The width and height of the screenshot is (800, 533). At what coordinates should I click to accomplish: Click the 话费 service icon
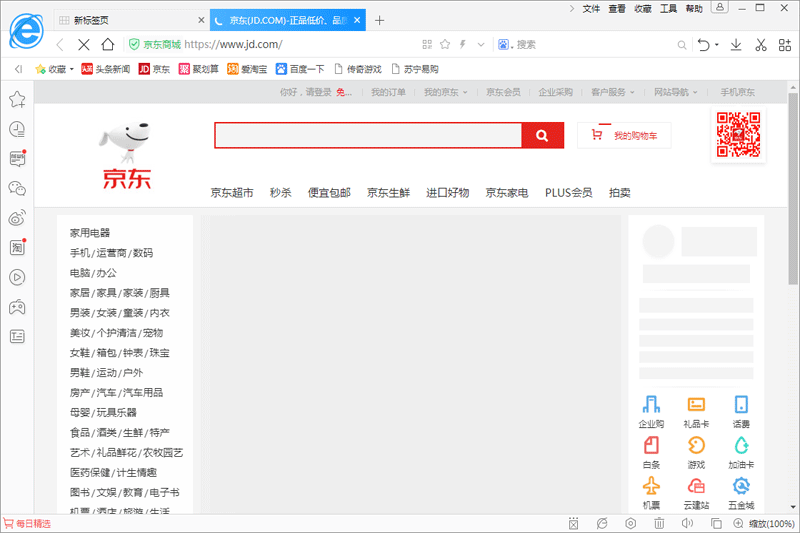741,412
